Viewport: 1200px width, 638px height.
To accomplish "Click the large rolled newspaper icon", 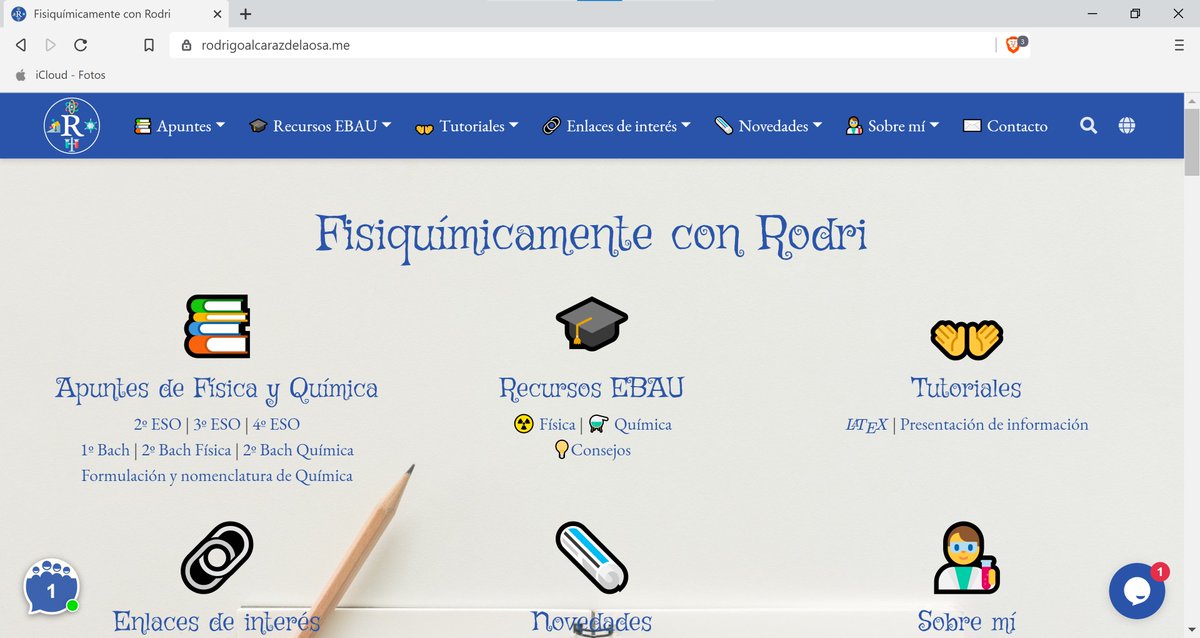I will click(x=591, y=557).
